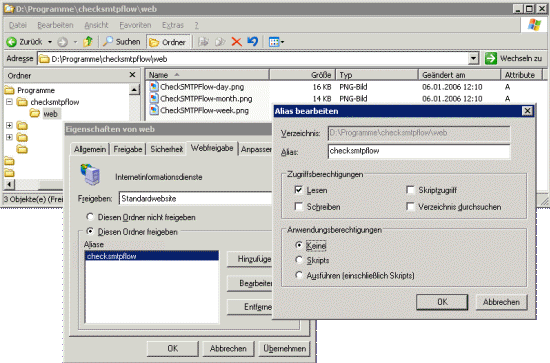
Task: Switch to the Sicherheit tab
Action: (x=167, y=149)
